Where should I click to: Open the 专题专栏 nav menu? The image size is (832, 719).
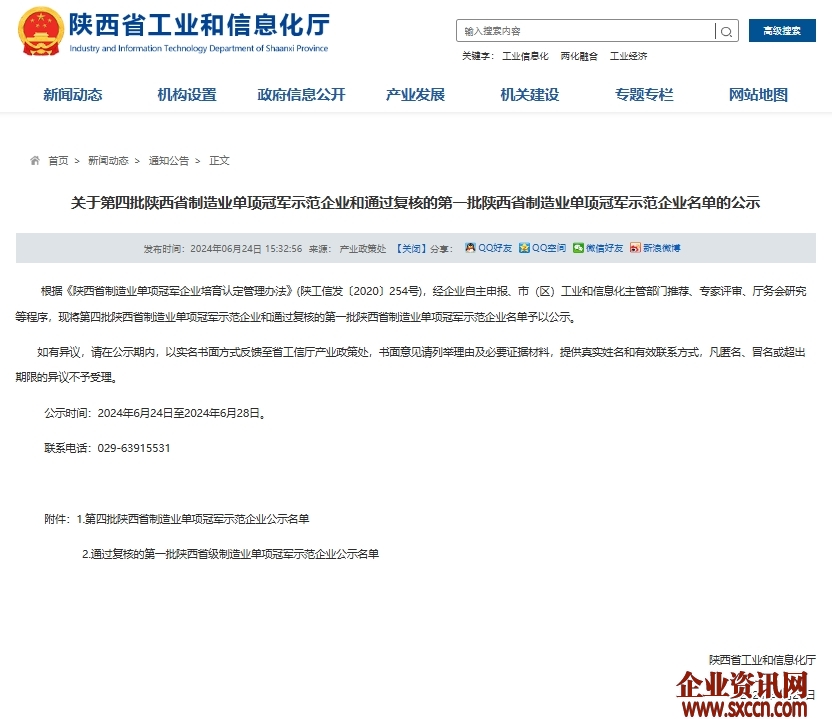click(x=644, y=95)
